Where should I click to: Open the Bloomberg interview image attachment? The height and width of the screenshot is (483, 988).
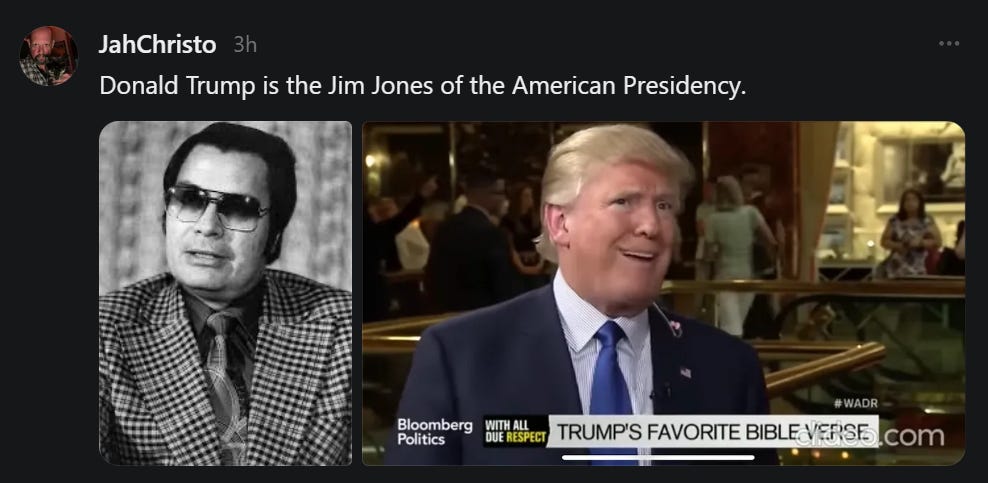click(663, 293)
